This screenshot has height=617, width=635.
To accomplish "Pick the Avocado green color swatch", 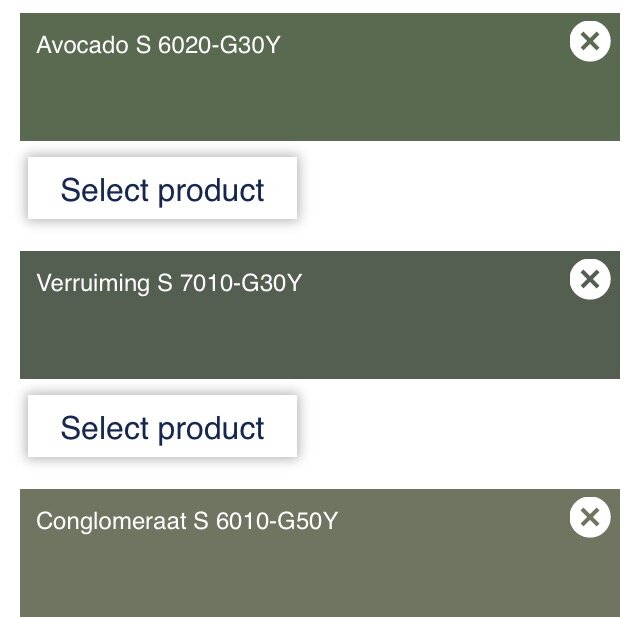I will 320,77.
